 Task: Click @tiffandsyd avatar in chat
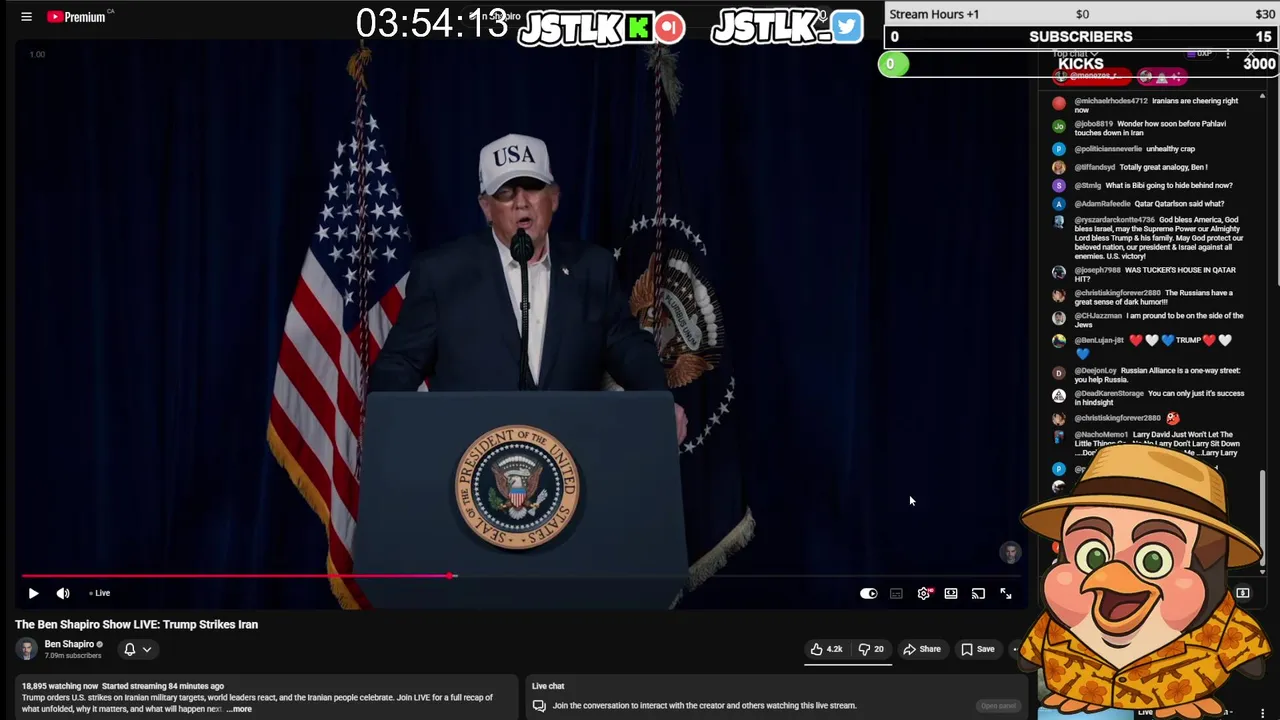[1059, 167]
